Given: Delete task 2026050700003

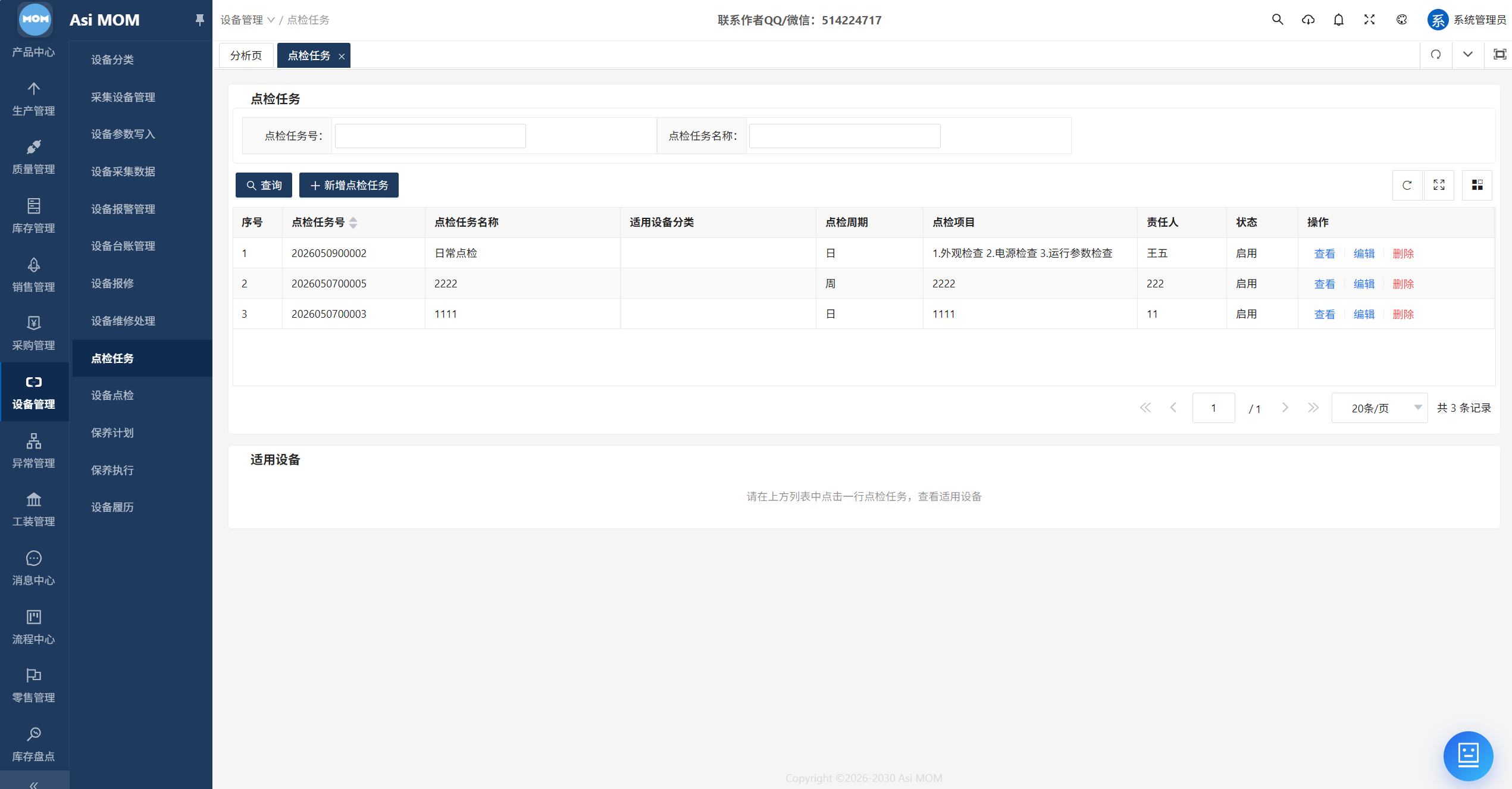Looking at the screenshot, I should 1403,314.
